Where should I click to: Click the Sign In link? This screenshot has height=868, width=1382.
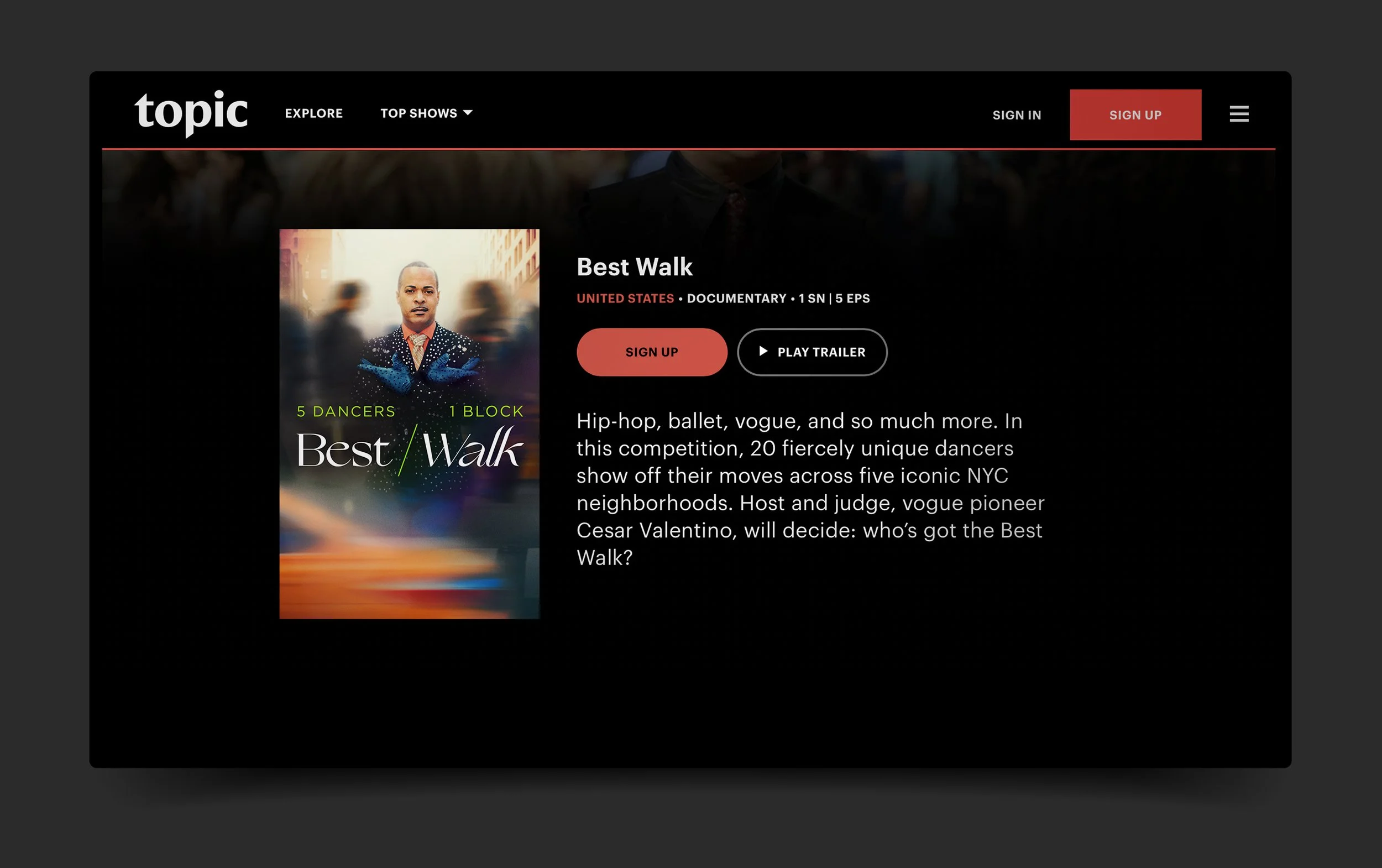(x=1017, y=115)
